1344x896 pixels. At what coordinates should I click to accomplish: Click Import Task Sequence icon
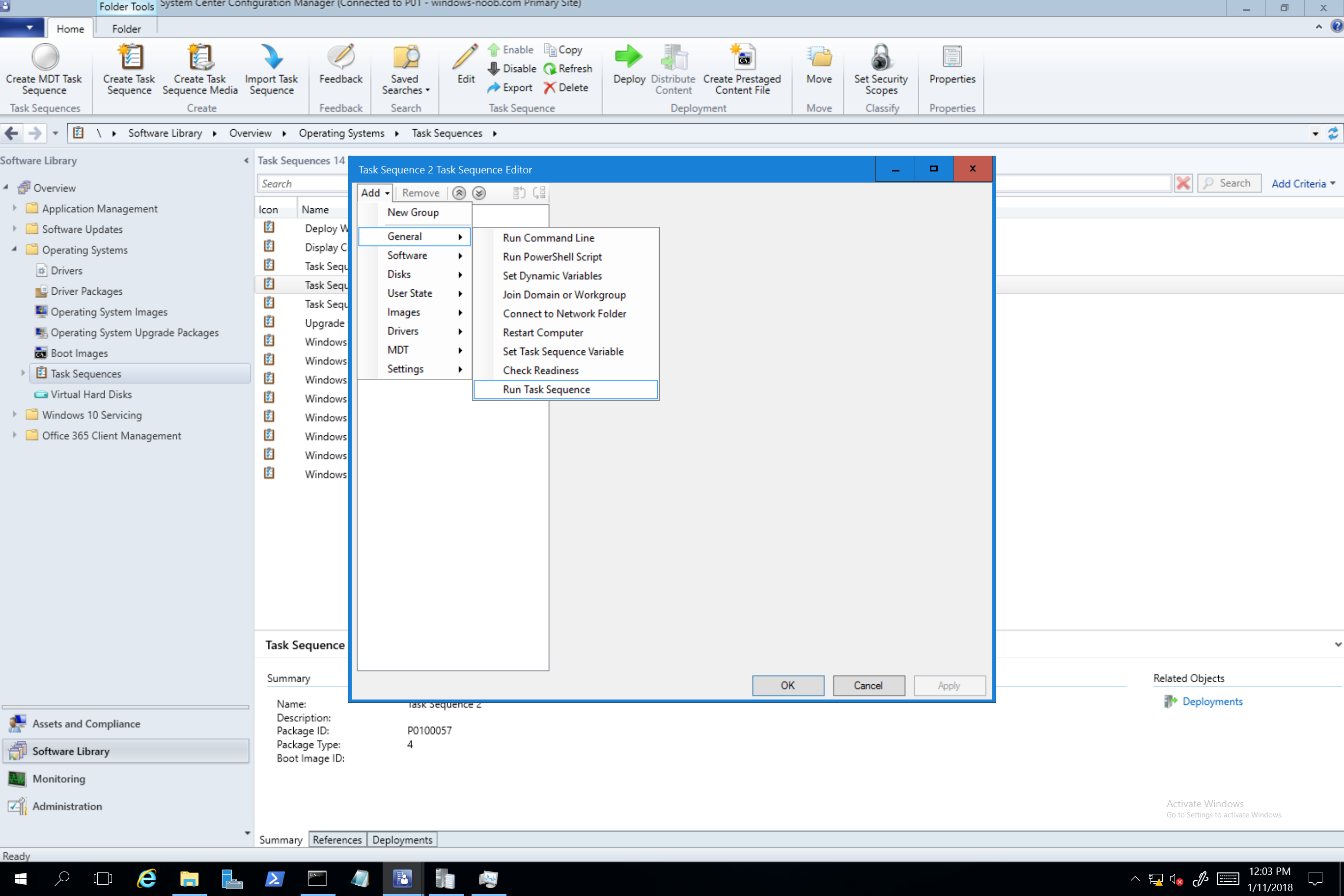tap(272, 57)
